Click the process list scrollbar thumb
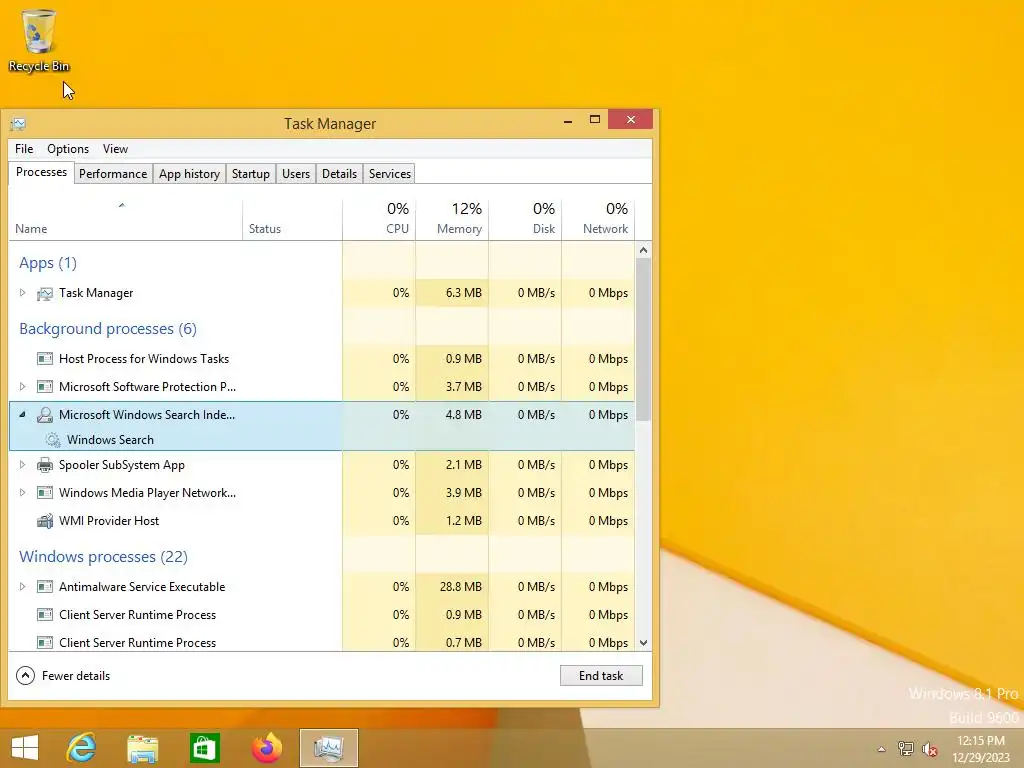 pos(643,340)
